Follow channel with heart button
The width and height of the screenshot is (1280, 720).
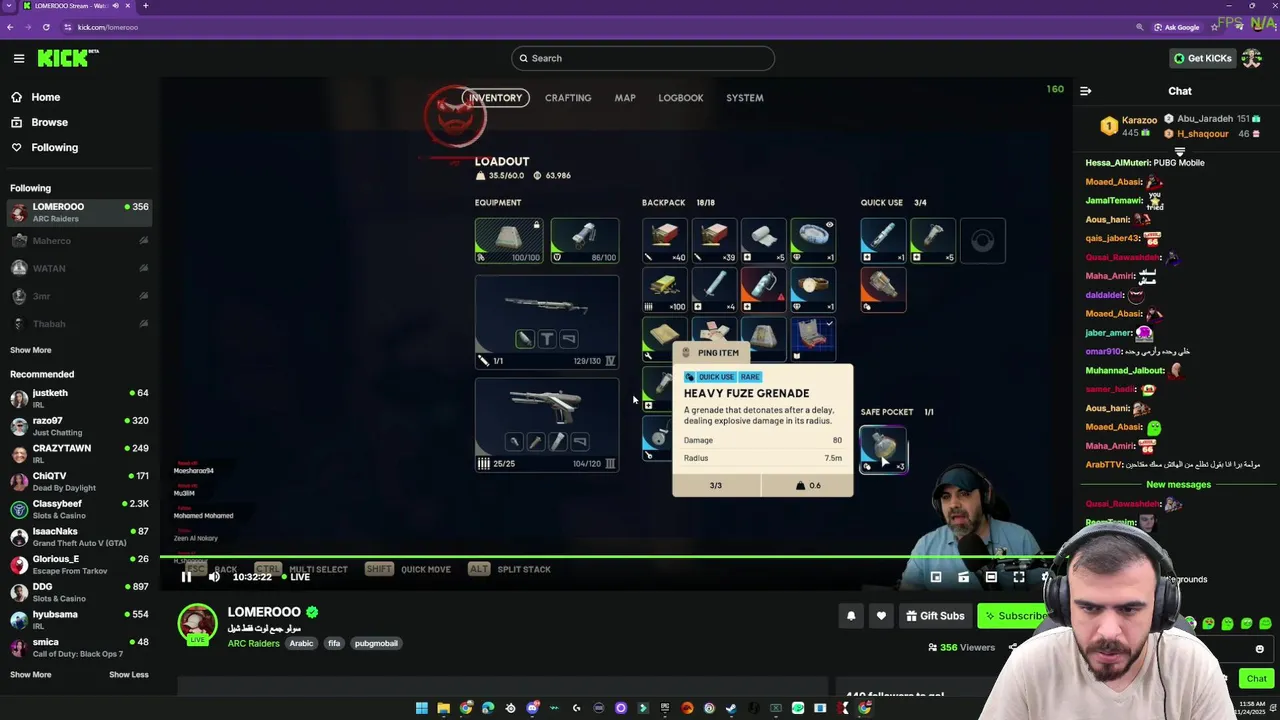881,616
